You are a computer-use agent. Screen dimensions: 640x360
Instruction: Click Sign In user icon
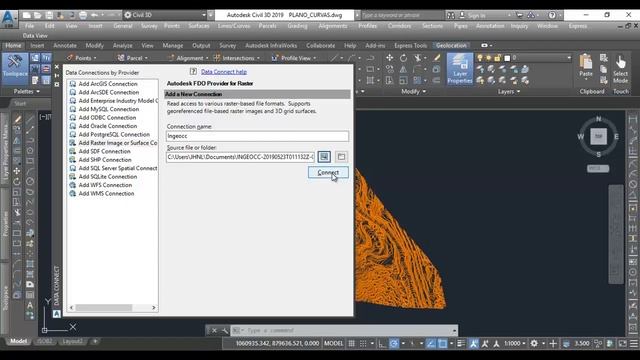coord(462,15)
